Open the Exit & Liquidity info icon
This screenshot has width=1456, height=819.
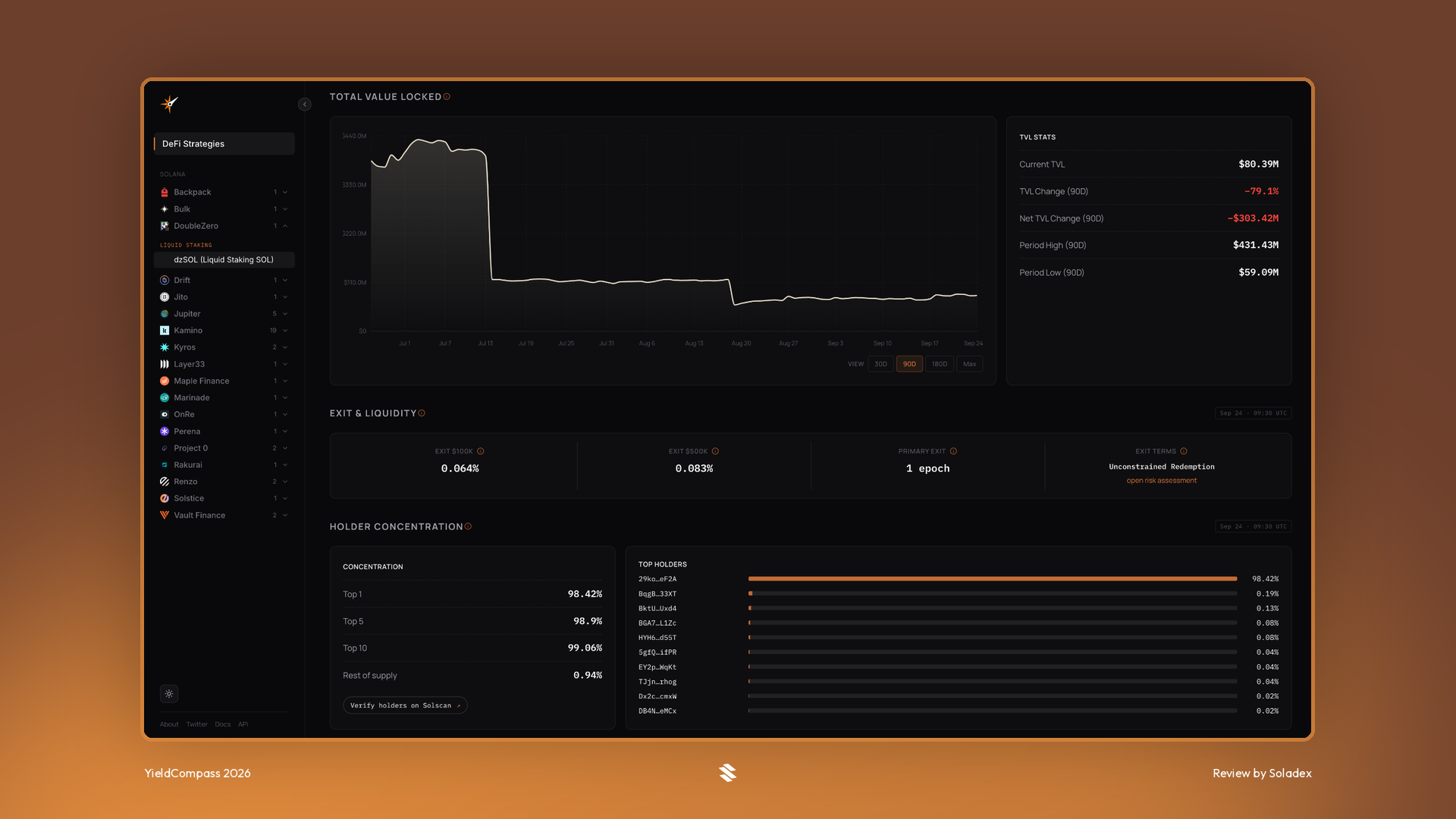[x=422, y=413]
